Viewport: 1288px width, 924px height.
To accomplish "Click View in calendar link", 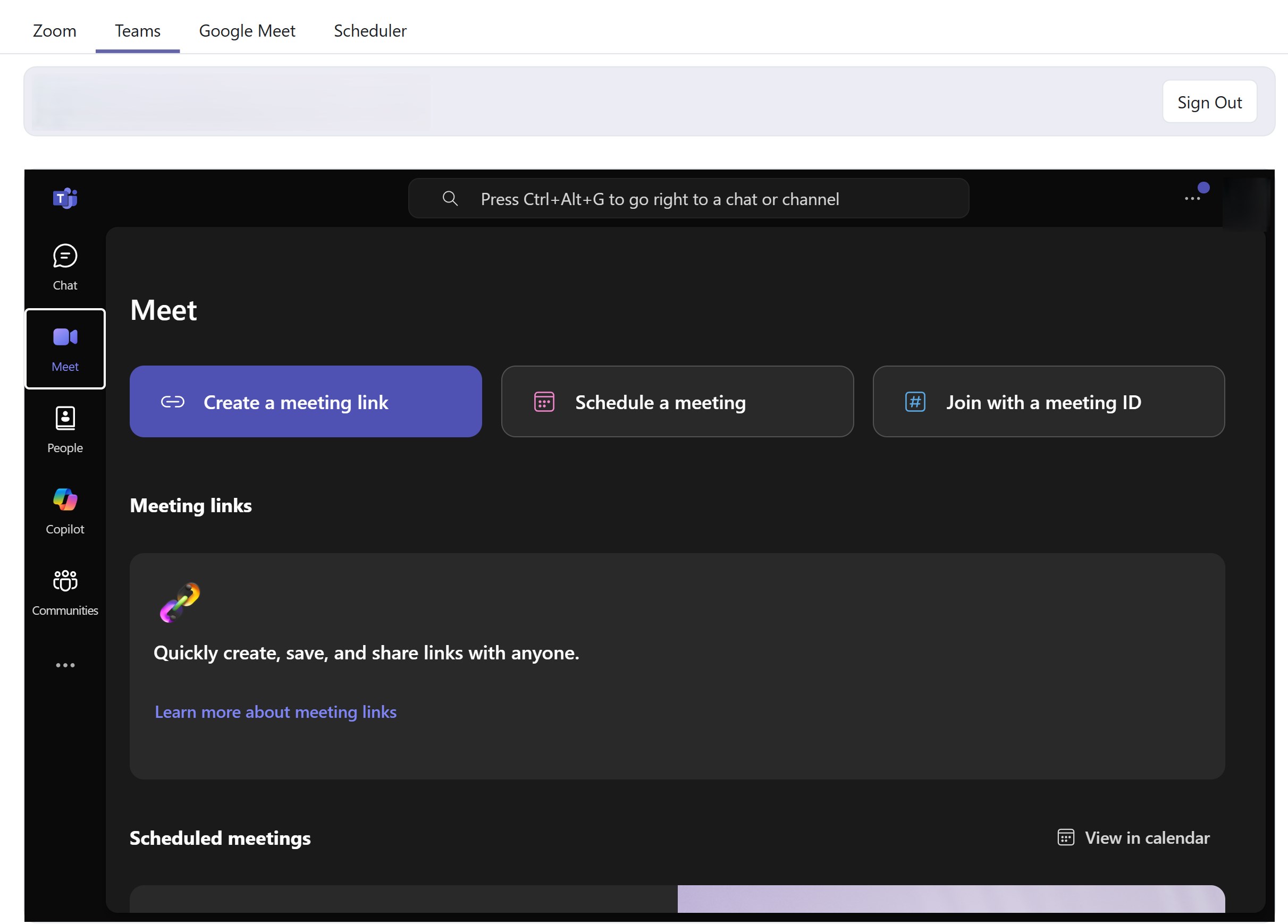I will (1133, 837).
